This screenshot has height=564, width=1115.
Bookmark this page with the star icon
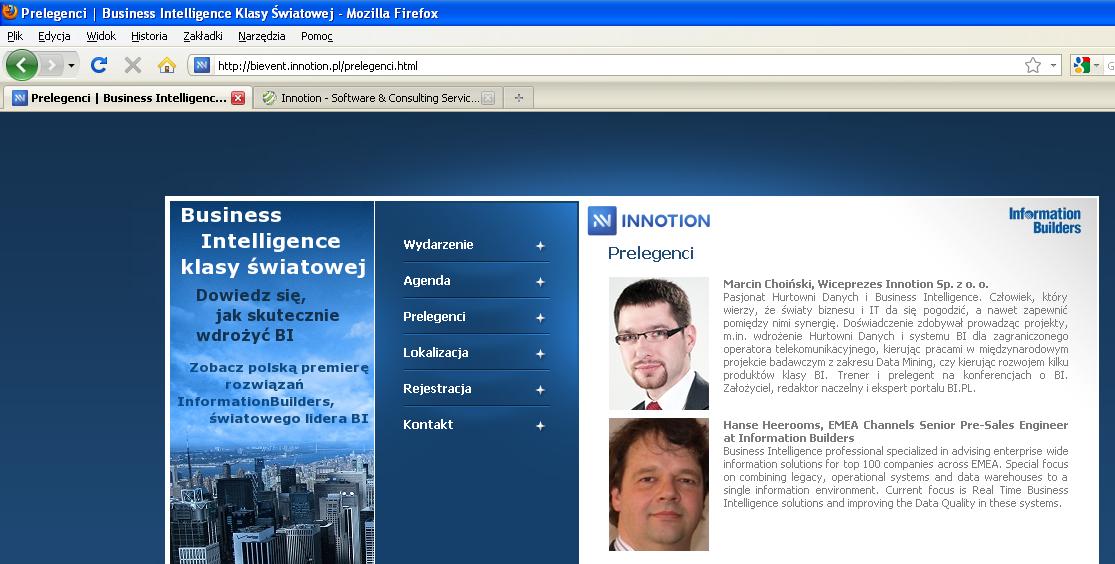(1033, 65)
